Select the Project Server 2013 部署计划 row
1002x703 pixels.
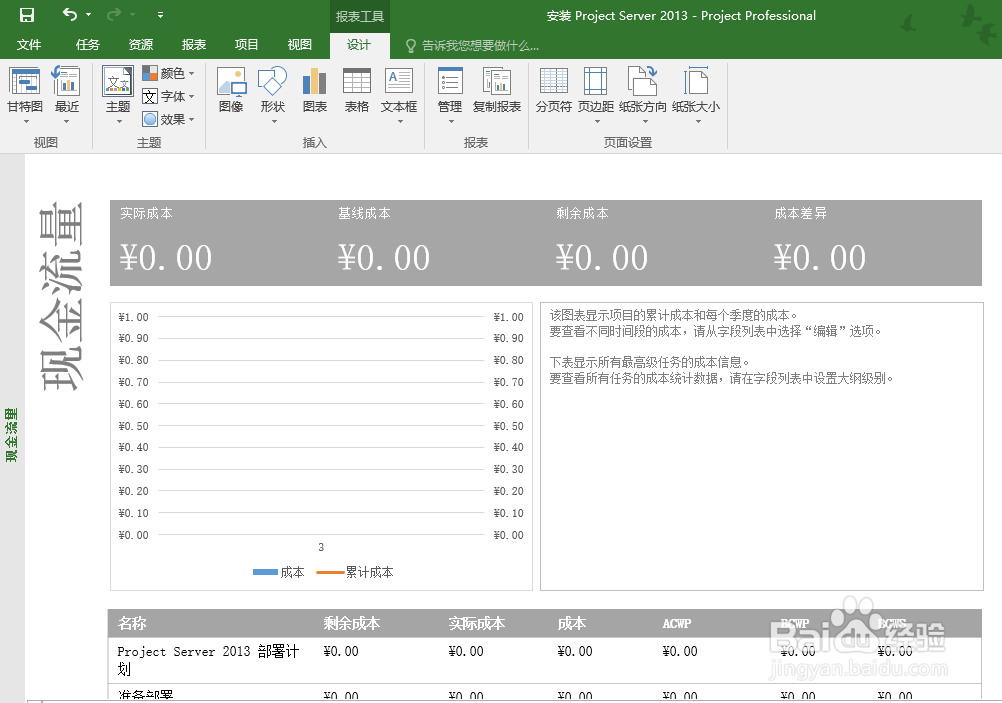pos(544,660)
